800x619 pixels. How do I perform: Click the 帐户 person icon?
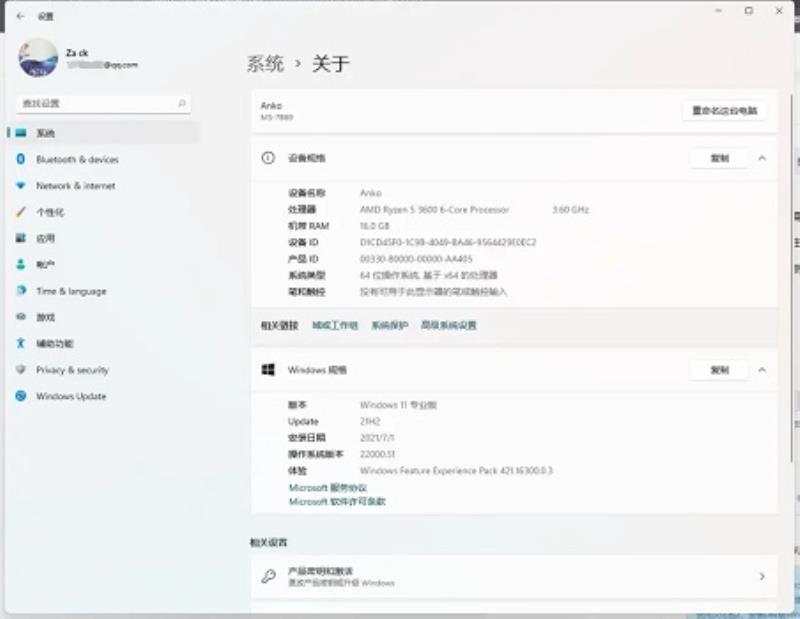20,264
